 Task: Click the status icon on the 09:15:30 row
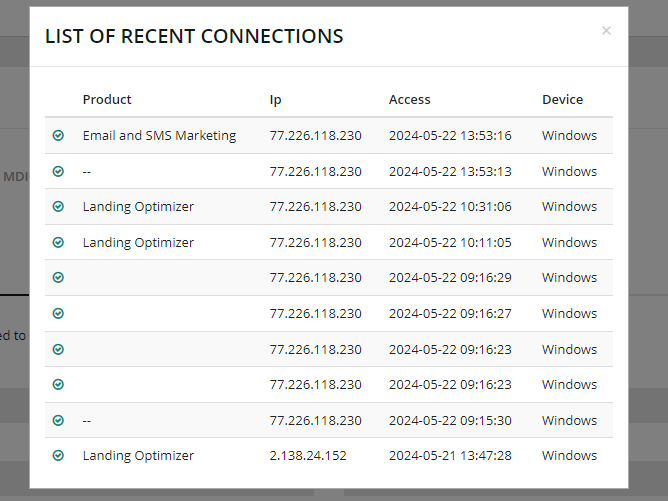[x=58, y=421]
